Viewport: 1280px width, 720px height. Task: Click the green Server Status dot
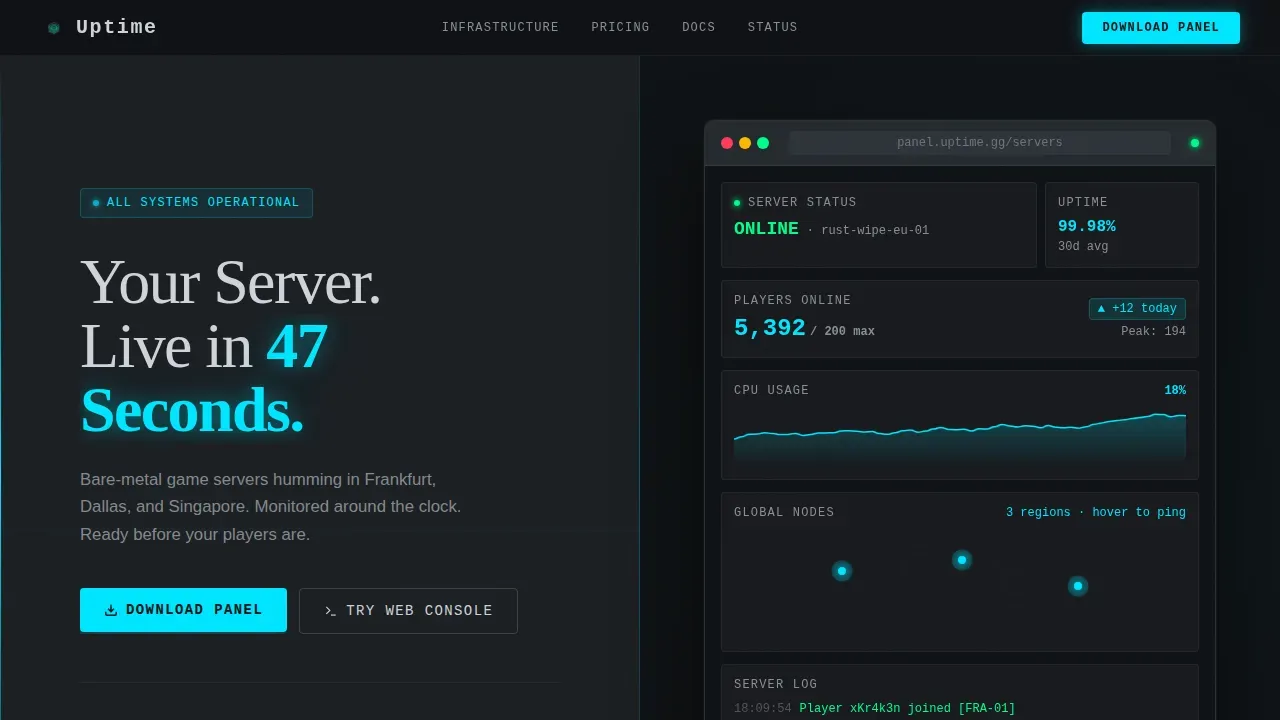point(737,203)
